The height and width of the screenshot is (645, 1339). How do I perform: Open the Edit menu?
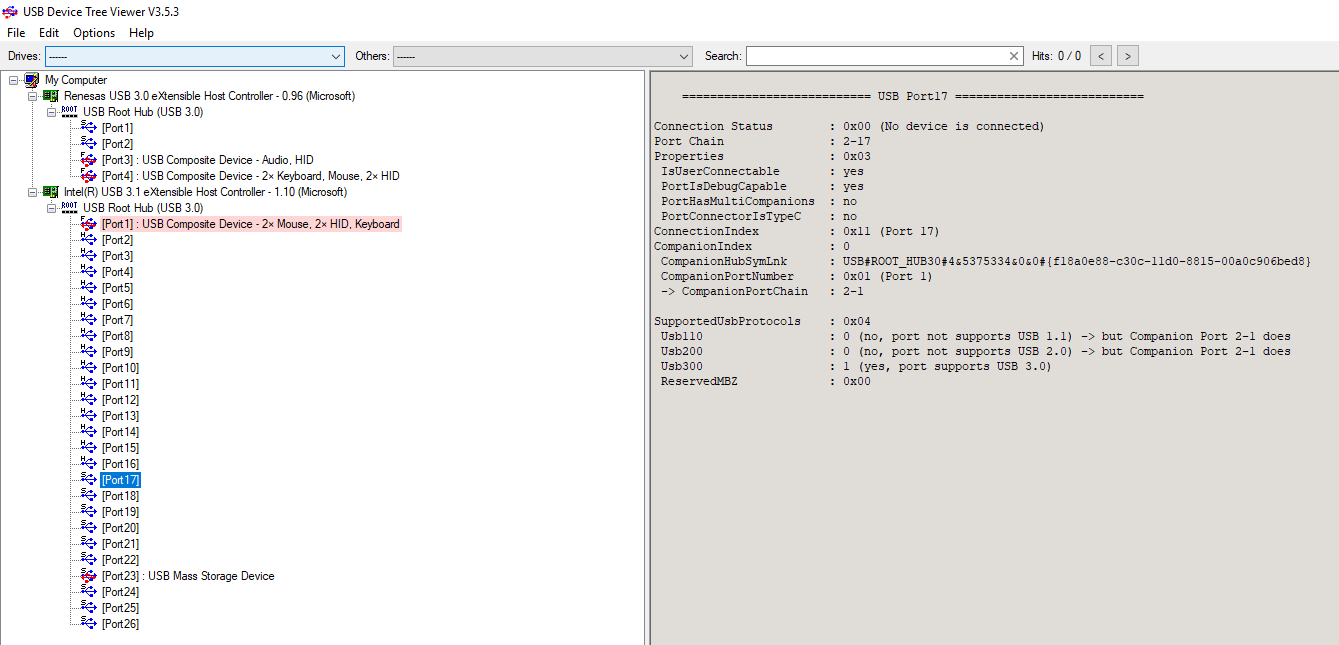coord(49,33)
